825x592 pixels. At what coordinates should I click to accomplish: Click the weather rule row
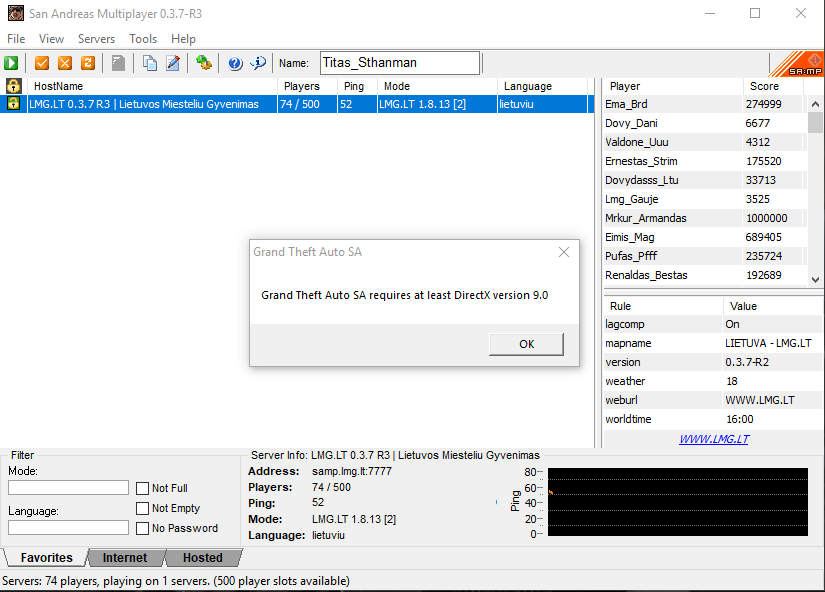pyautogui.click(x=713, y=381)
